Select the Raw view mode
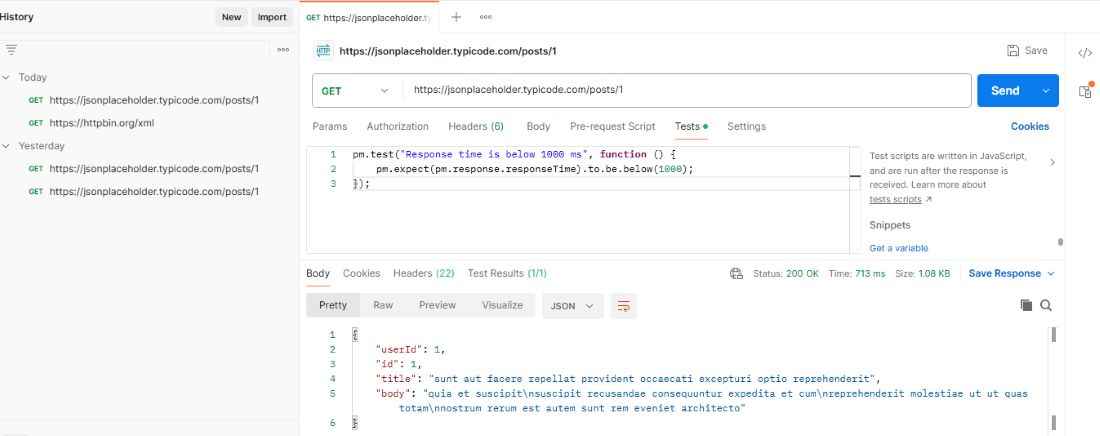The image size is (1100, 436). click(383, 305)
